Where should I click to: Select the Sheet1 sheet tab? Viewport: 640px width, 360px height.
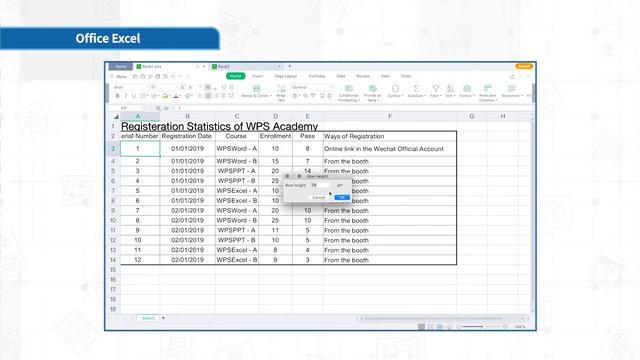(x=148, y=318)
